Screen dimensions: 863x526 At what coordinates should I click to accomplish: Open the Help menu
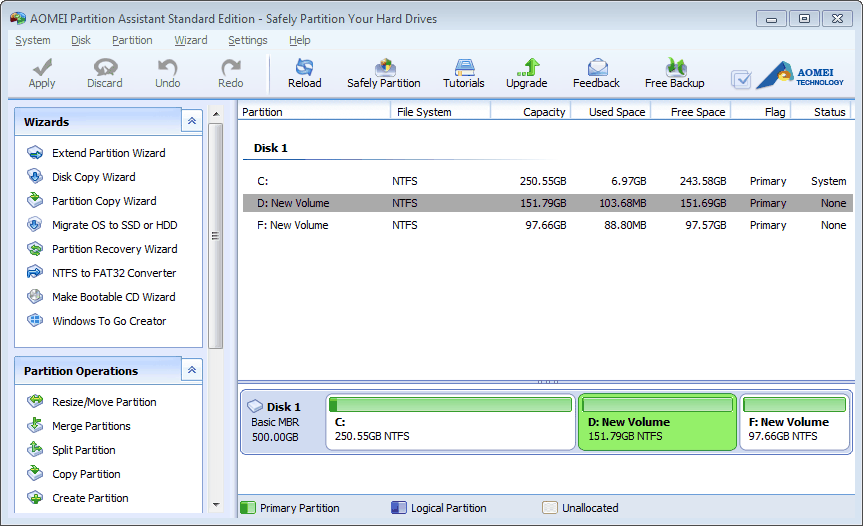pyautogui.click(x=300, y=40)
